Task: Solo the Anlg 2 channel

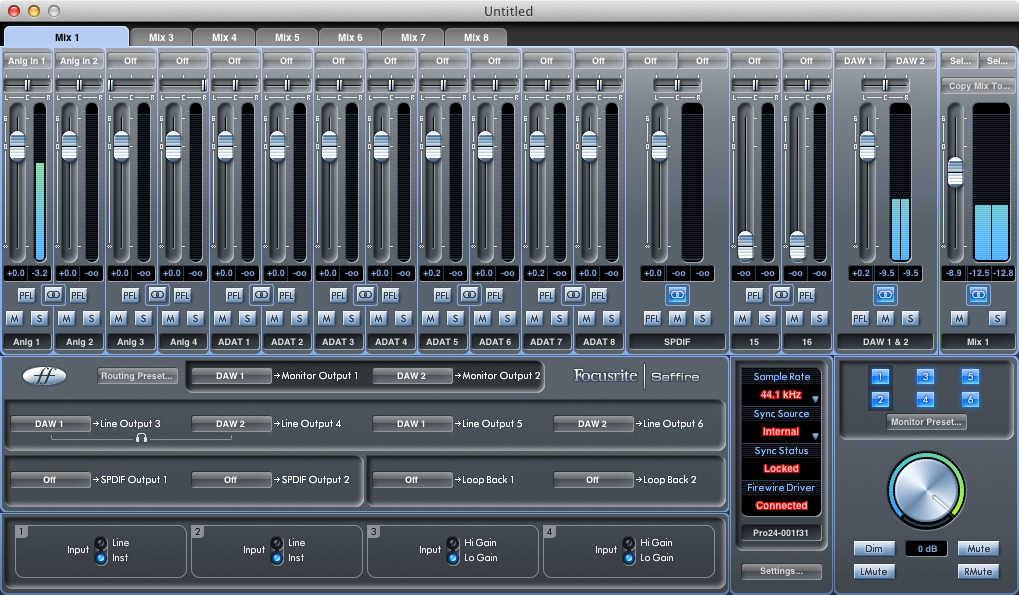Action: point(92,318)
